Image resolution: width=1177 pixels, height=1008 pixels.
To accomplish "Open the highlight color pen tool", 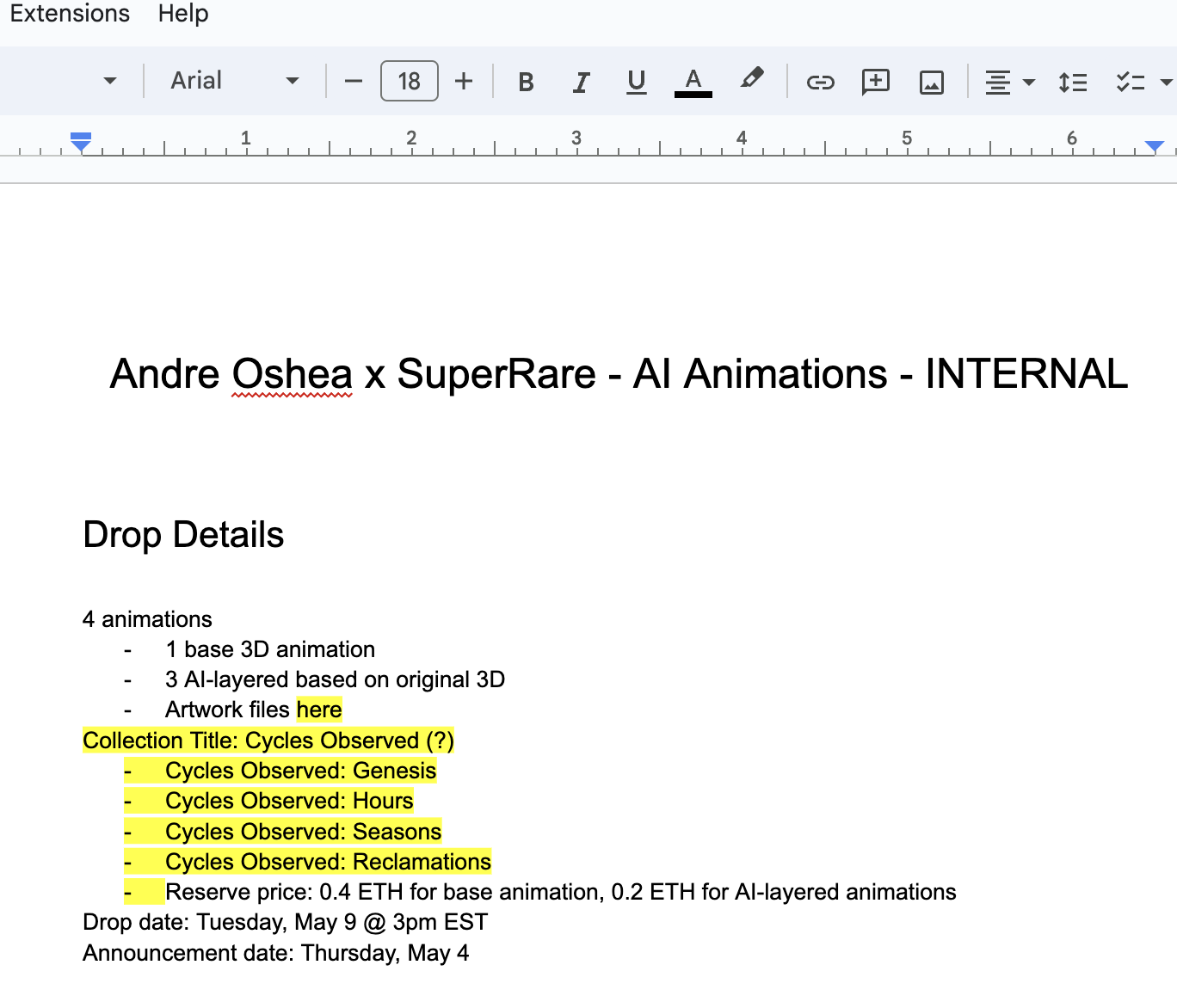I will click(x=751, y=80).
